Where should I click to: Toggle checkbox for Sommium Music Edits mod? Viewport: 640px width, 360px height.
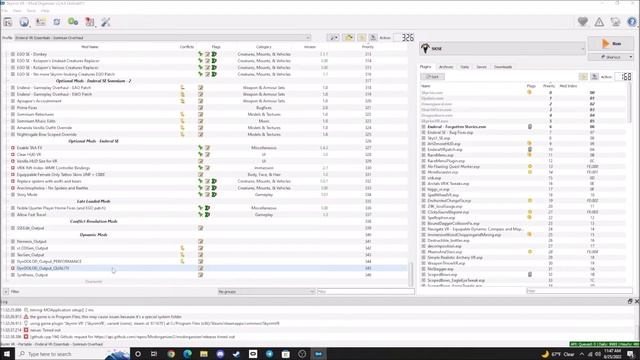coord(13,121)
